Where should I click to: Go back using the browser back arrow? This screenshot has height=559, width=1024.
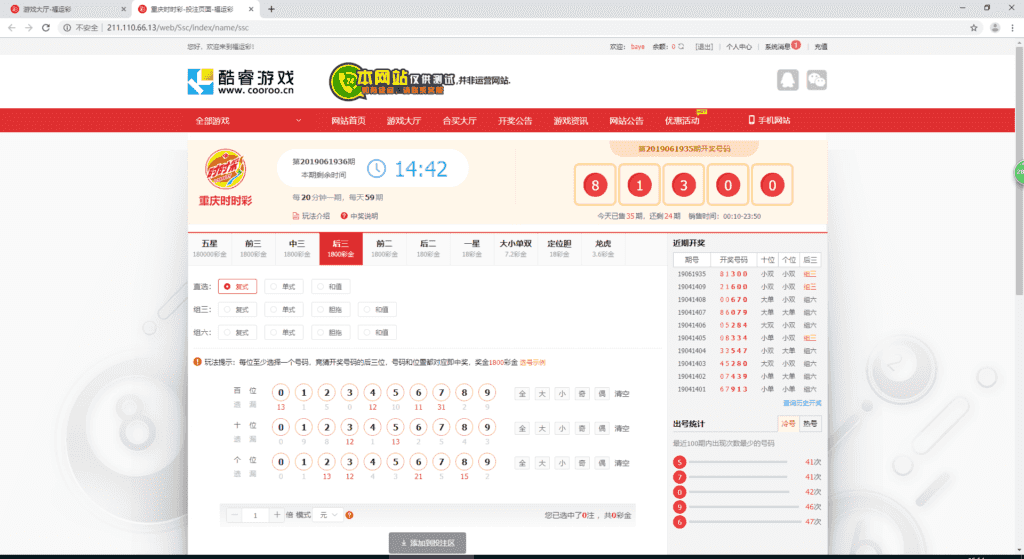[12, 27]
